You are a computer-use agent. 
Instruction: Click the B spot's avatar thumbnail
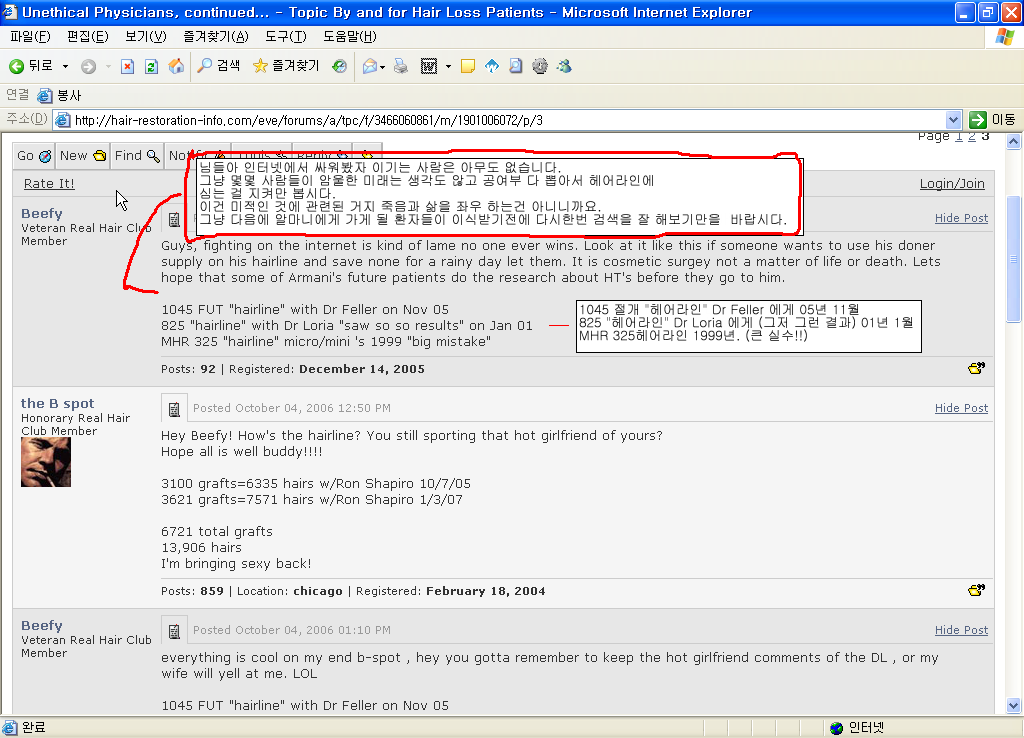[x=46, y=462]
